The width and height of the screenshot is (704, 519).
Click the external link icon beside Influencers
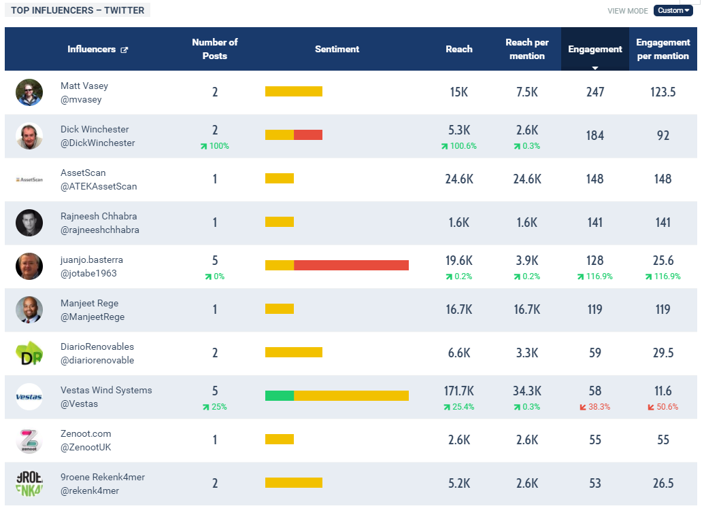[x=124, y=50]
